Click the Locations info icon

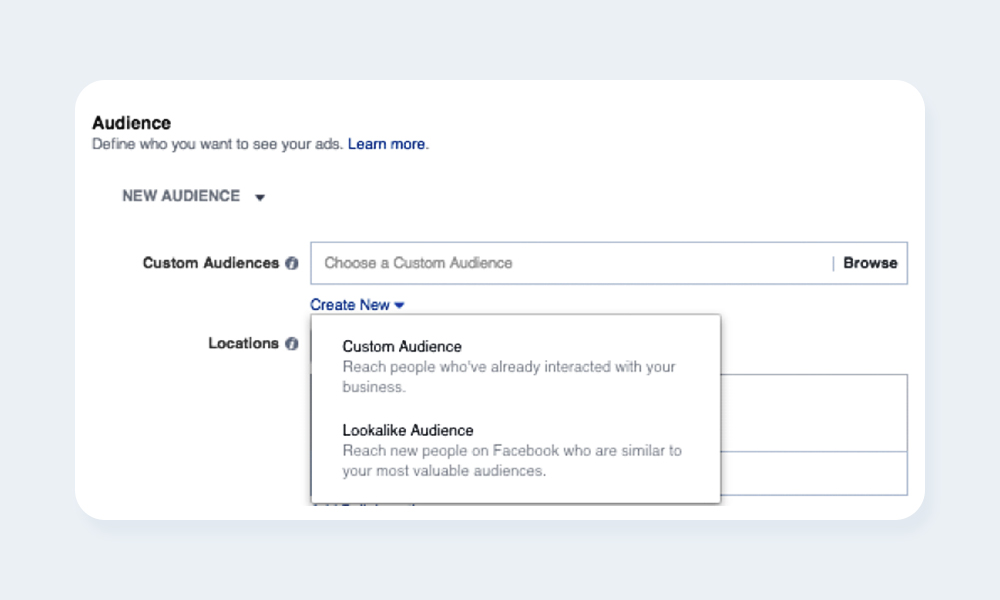click(x=291, y=344)
